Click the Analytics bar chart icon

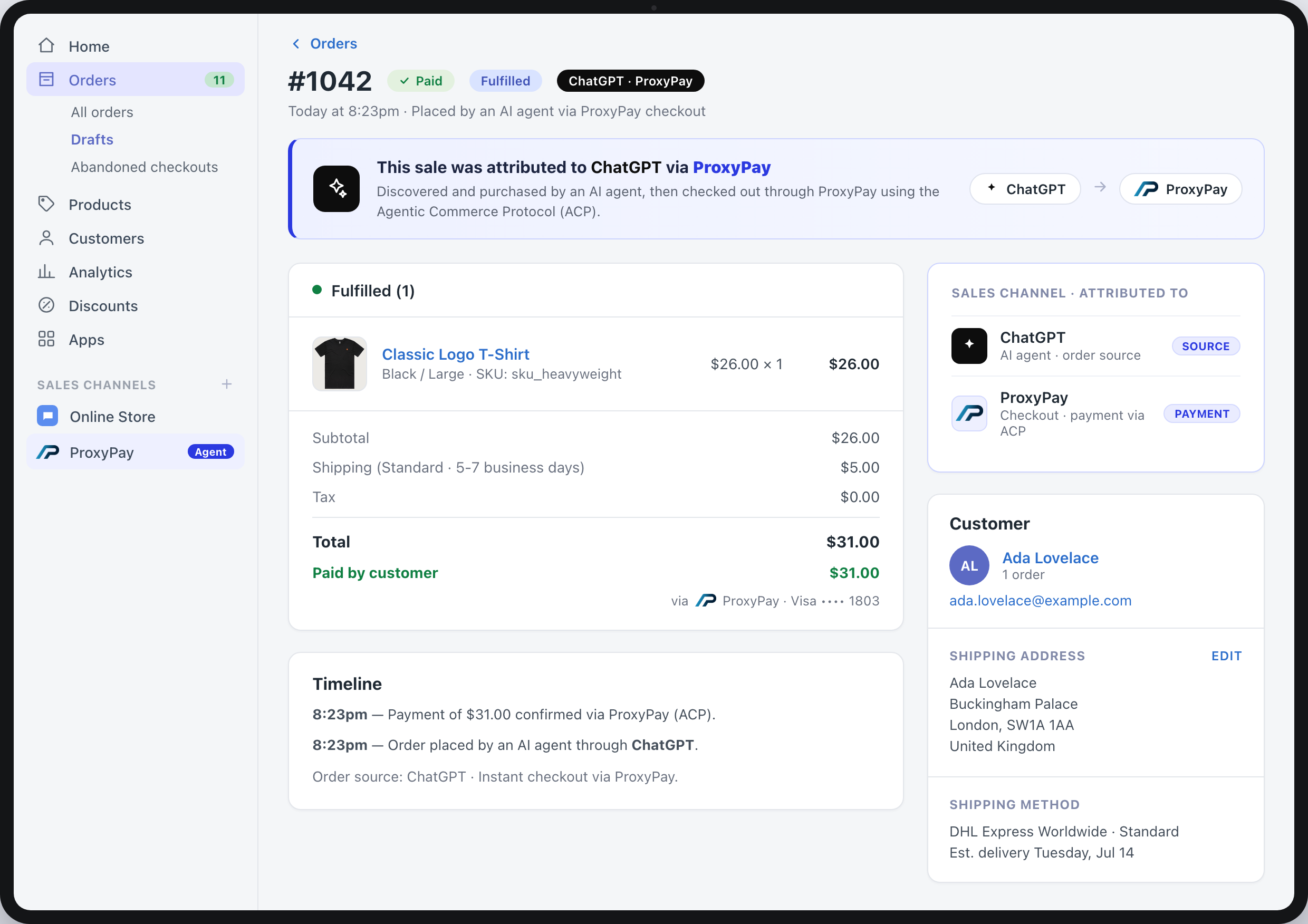[x=46, y=272]
